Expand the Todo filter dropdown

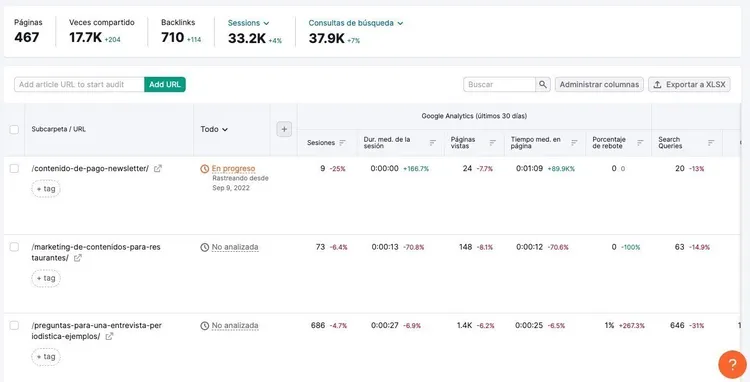tap(214, 129)
